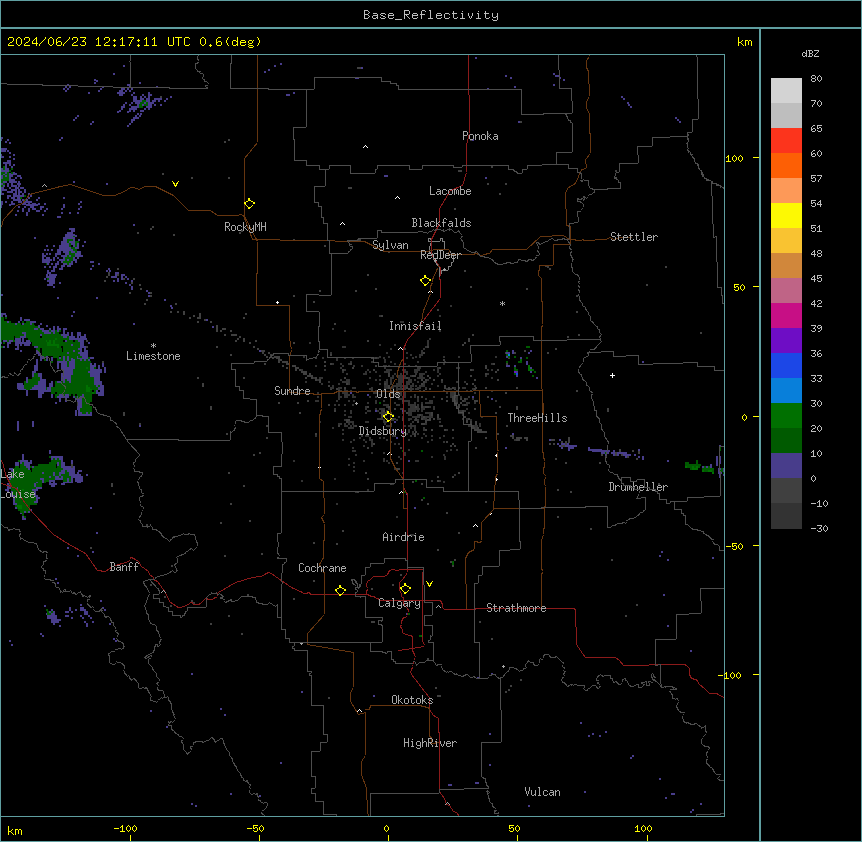Click the Lake Louise label
The image size is (862, 842).
(x=16, y=484)
